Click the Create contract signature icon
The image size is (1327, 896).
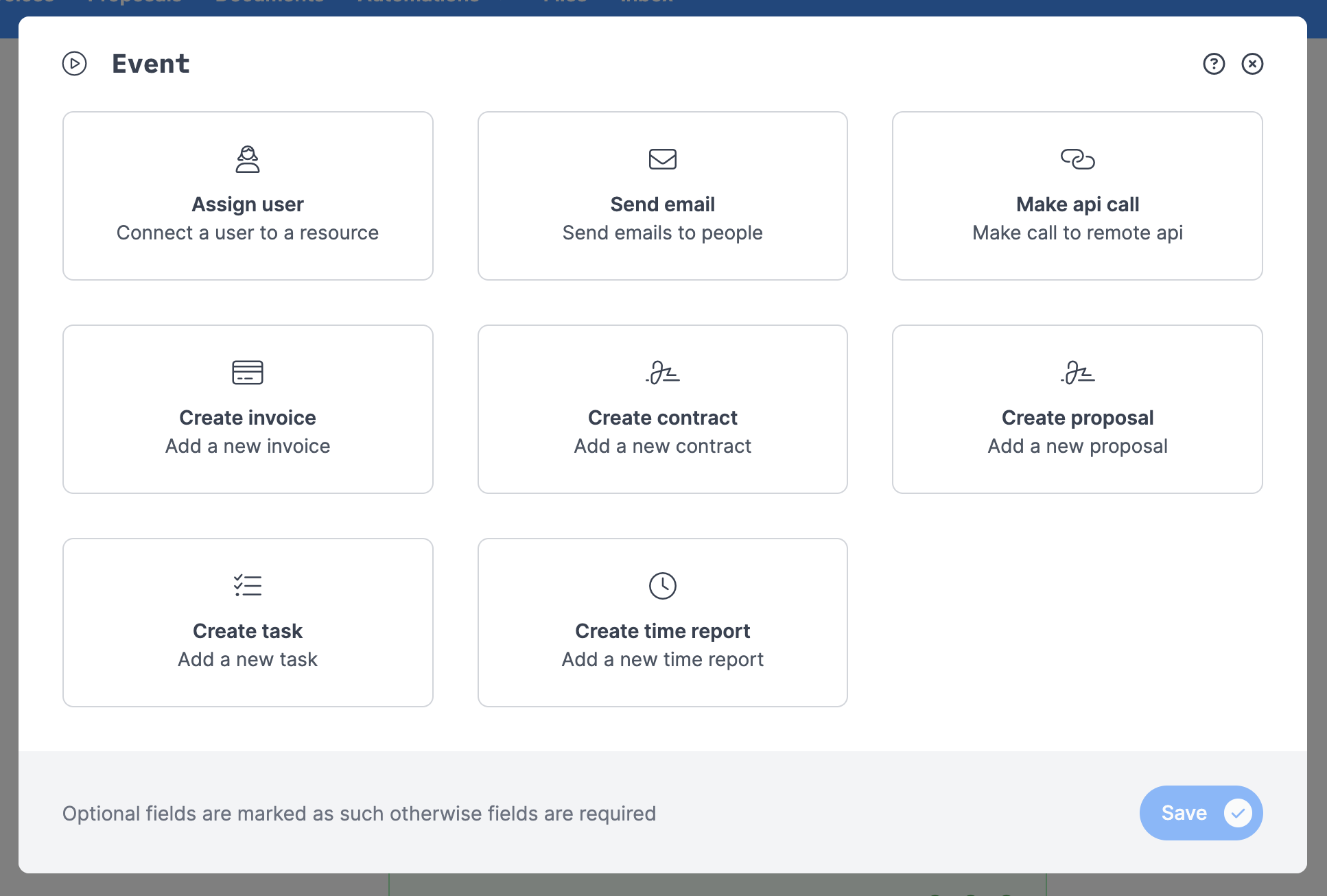(x=662, y=373)
